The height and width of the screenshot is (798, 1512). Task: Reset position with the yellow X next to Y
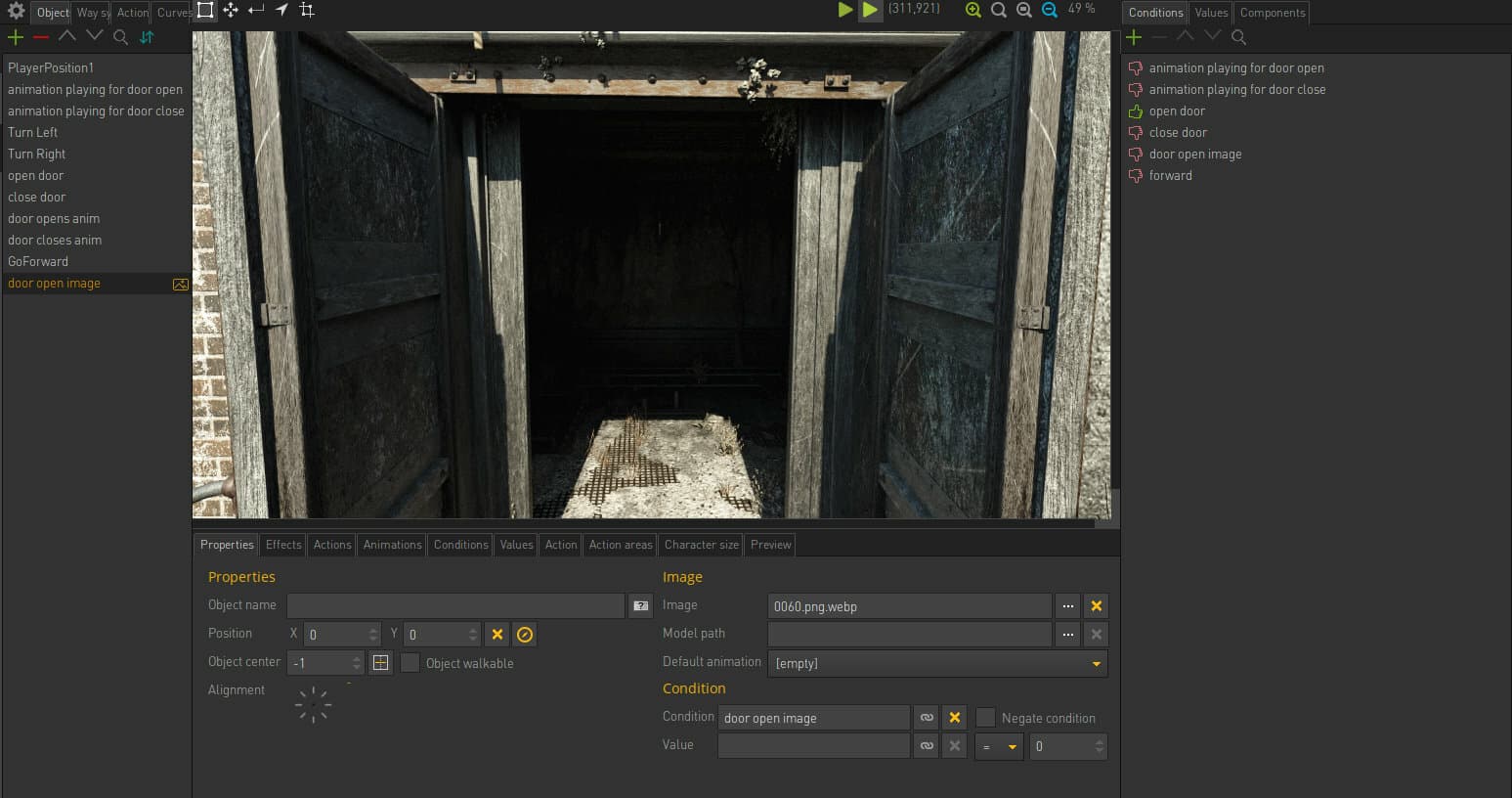[497, 635]
